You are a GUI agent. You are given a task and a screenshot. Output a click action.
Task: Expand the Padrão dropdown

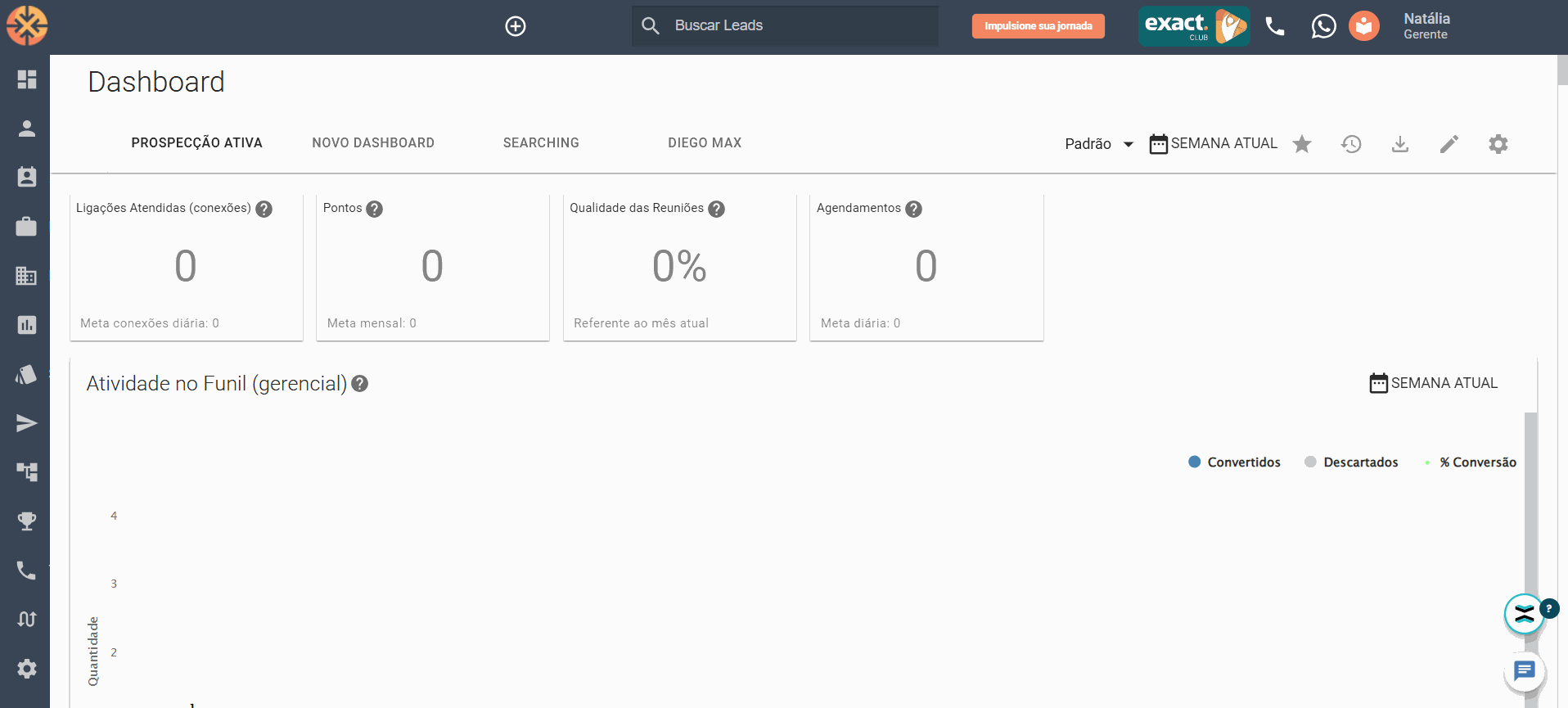(x=1098, y=144)
